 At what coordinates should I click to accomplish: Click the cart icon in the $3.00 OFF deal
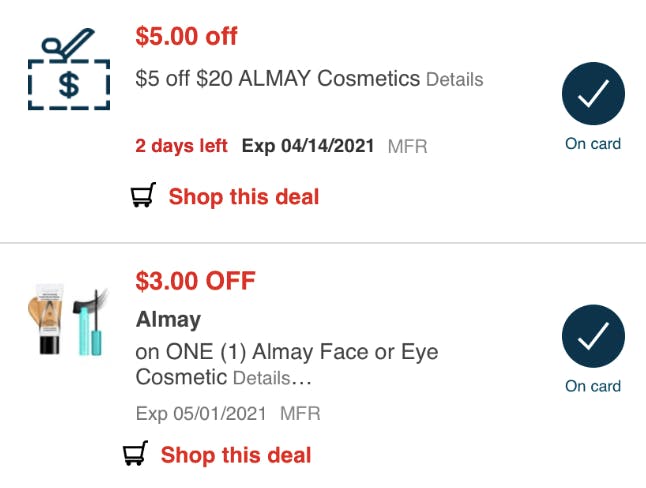point(136,455)
